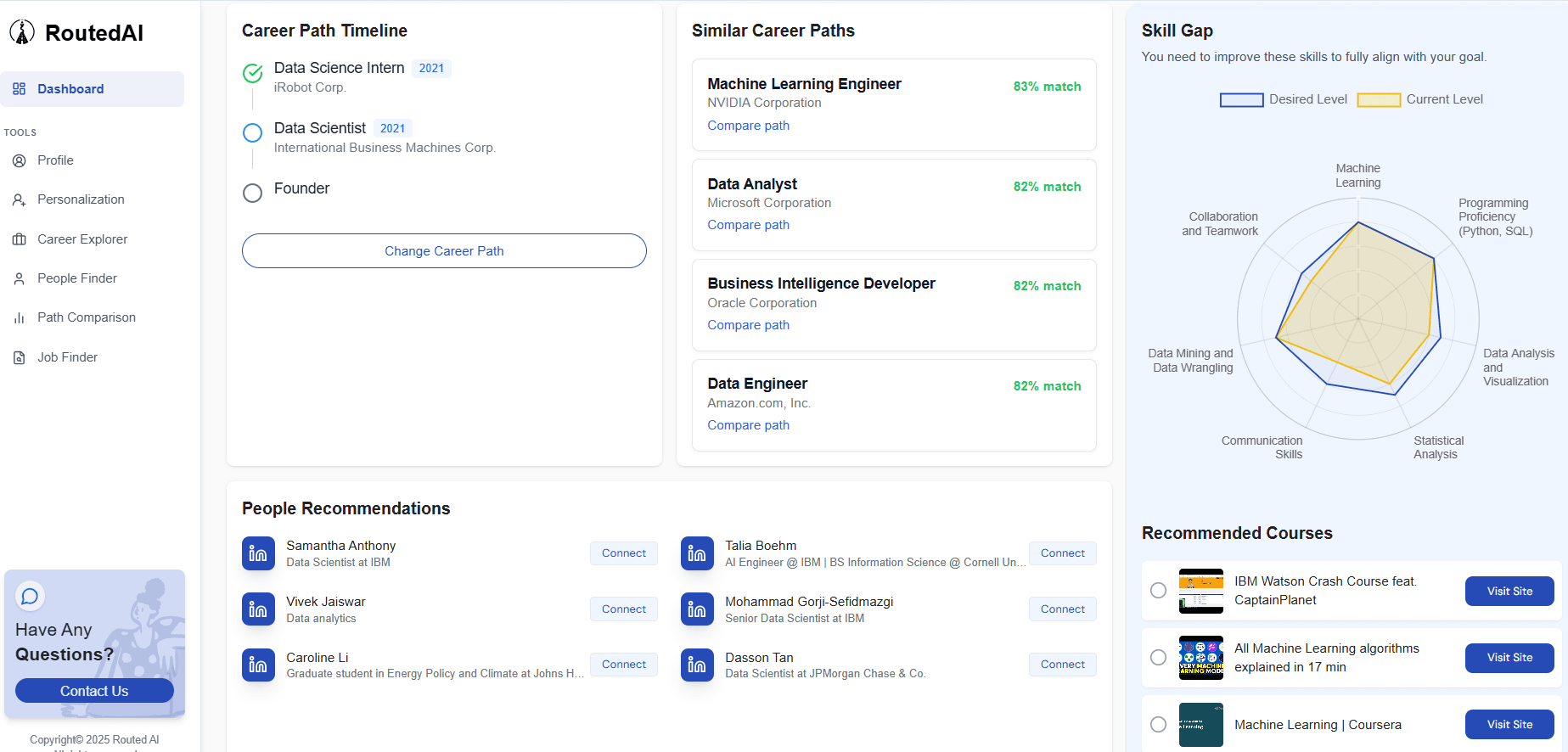
Task: Click the Communication Skills radar axis label
Action: tap(1262, 447)
